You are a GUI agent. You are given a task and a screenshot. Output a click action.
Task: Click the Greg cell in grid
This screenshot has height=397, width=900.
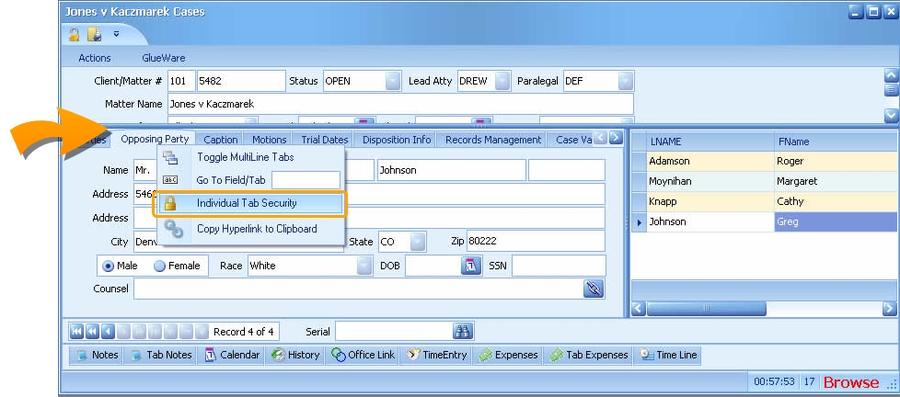pyautogui.click(x=836, y=221)
